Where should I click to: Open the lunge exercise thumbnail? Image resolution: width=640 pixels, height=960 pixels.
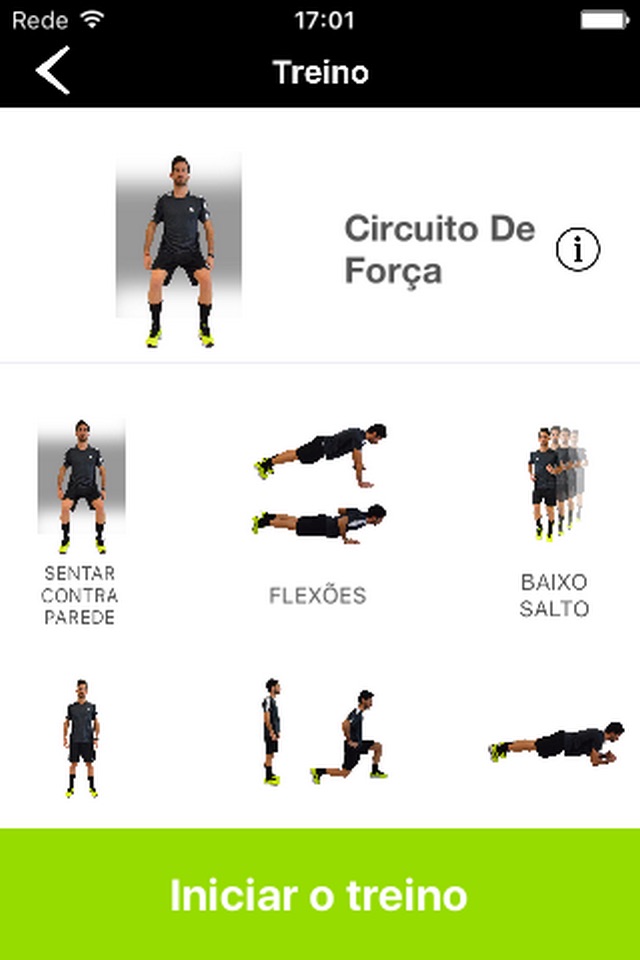coord(320,732)
